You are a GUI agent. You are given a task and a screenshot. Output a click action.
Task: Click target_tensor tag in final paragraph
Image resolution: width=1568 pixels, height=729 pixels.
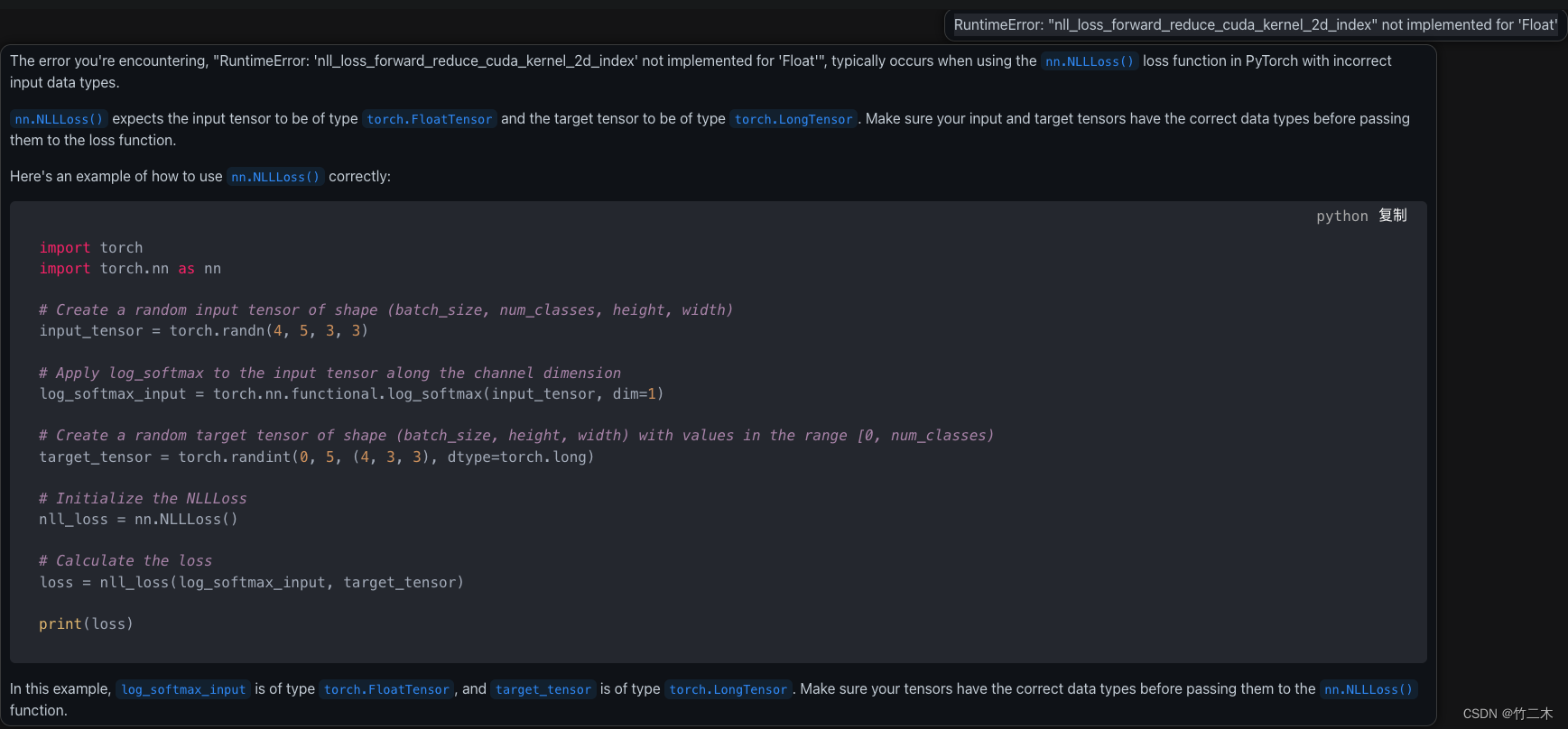click(543, 689)
